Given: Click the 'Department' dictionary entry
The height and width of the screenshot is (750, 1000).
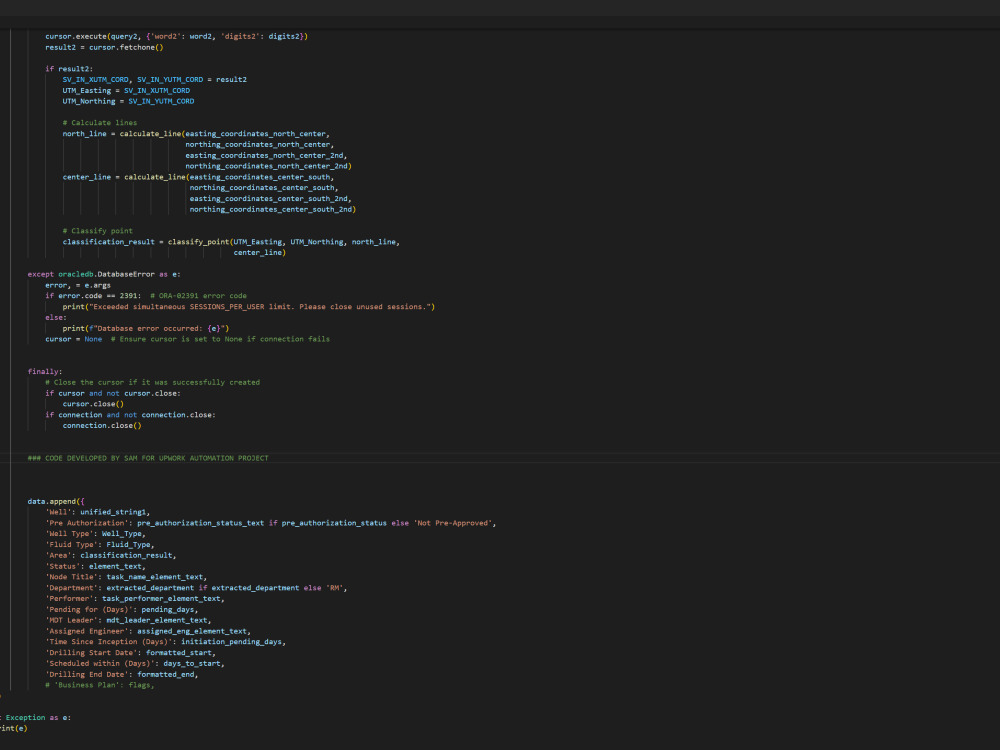Looking at the screenshot, I should tap(196, 588).
